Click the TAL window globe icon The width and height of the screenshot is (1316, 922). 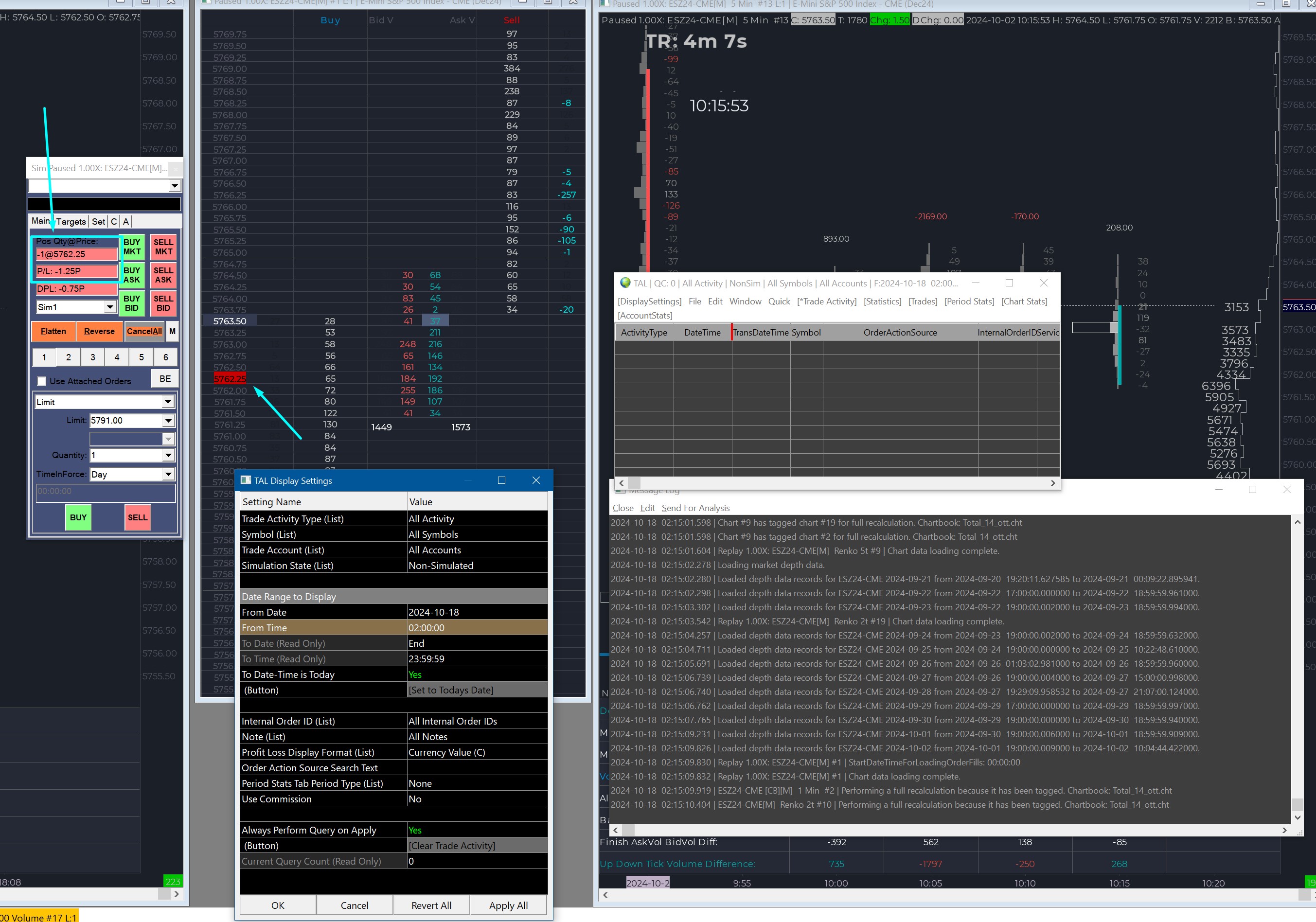click(x=625, y=283)
